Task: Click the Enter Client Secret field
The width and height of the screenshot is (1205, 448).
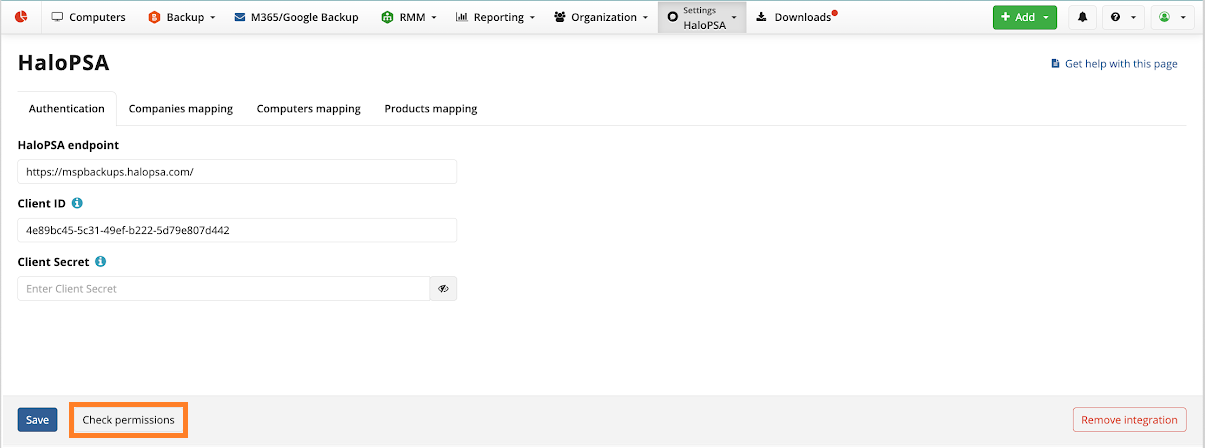Action: point(224,288)
